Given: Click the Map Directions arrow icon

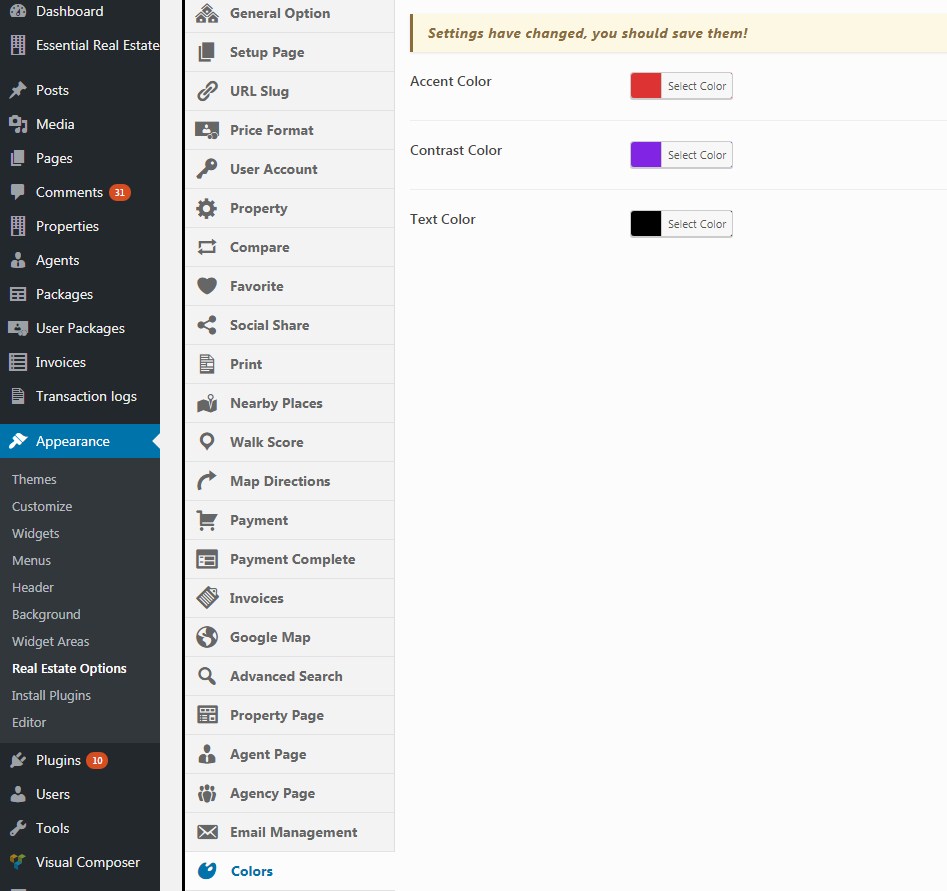Looking at the screenshot, I should click(x=207, y=481).
